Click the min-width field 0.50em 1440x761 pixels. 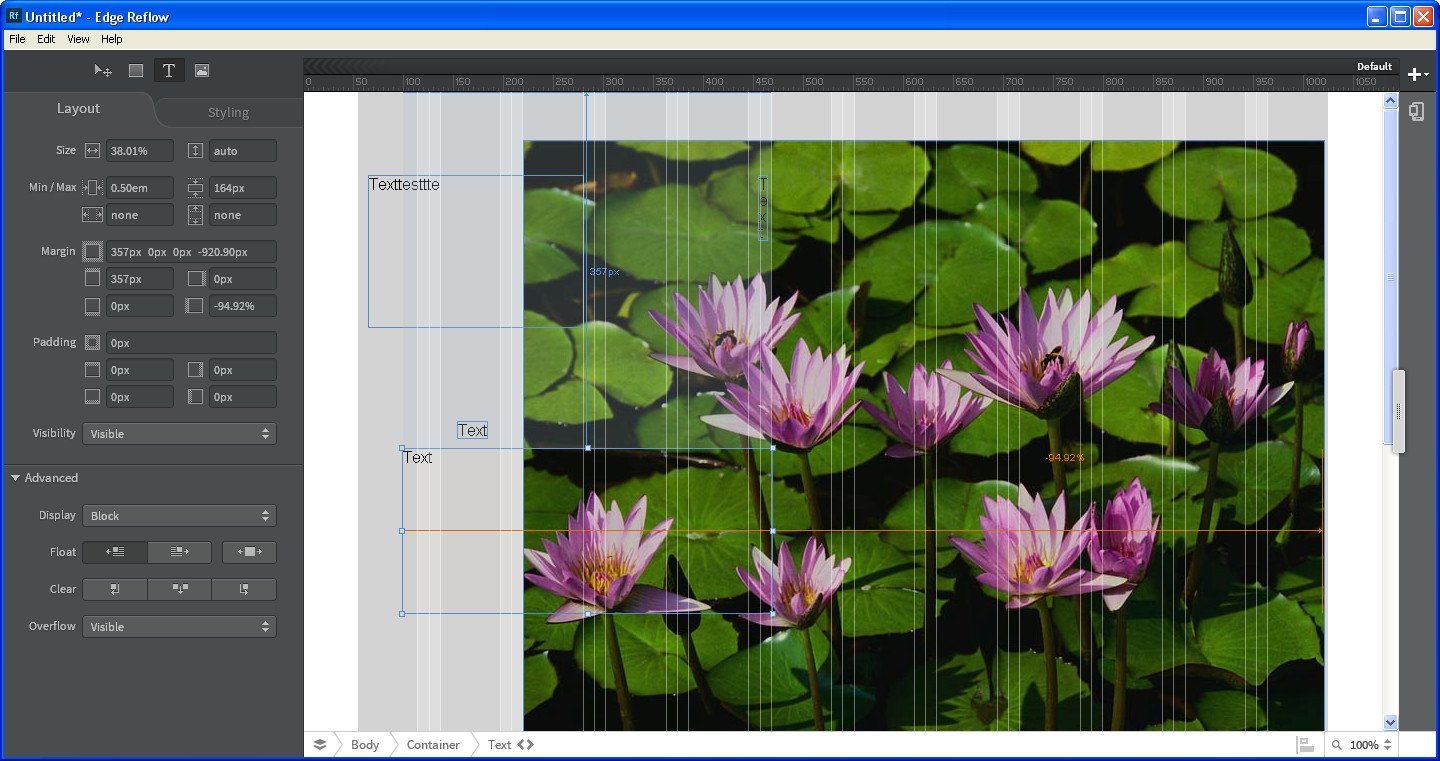[140, 188]
